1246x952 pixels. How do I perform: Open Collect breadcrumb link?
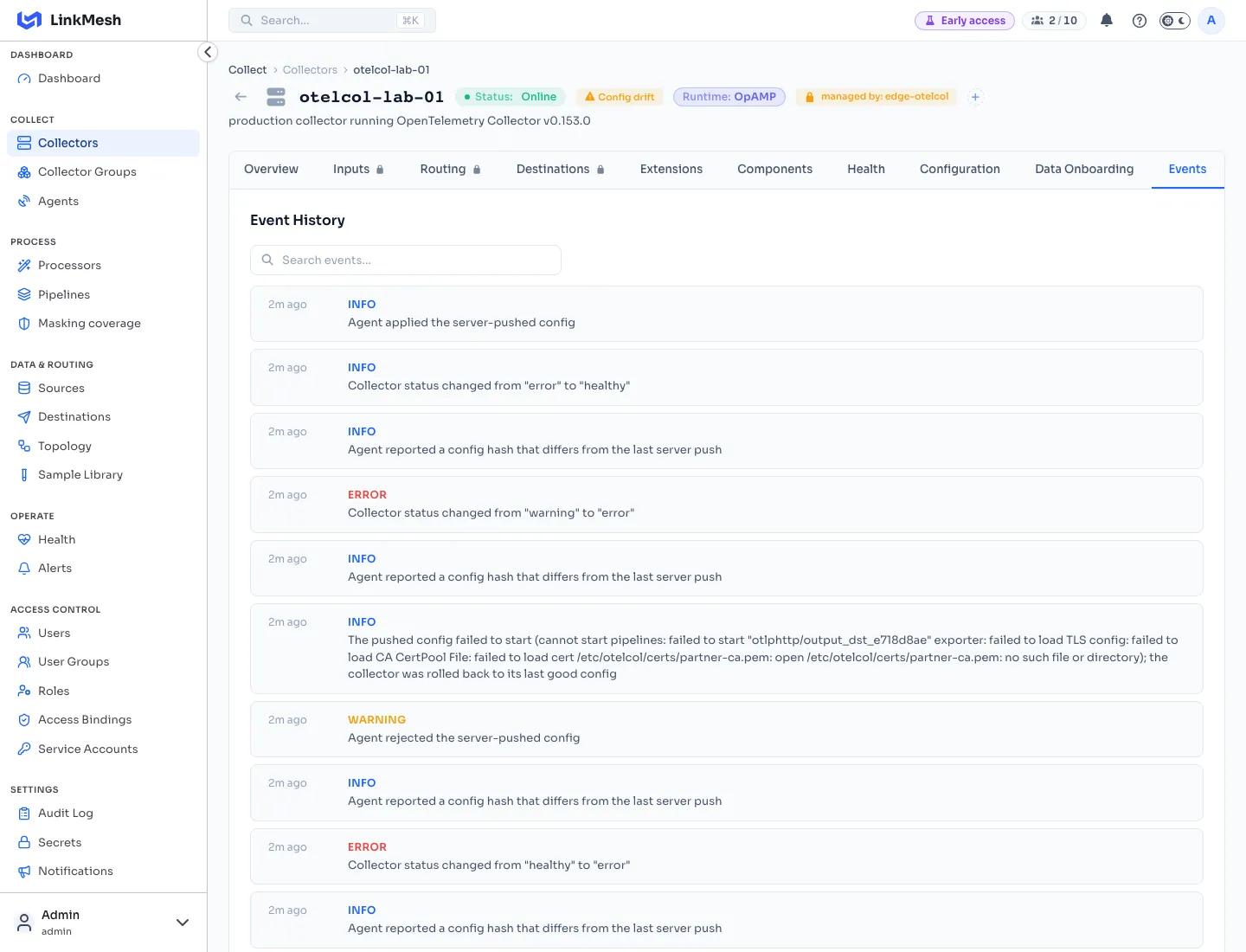click(247, 70)
